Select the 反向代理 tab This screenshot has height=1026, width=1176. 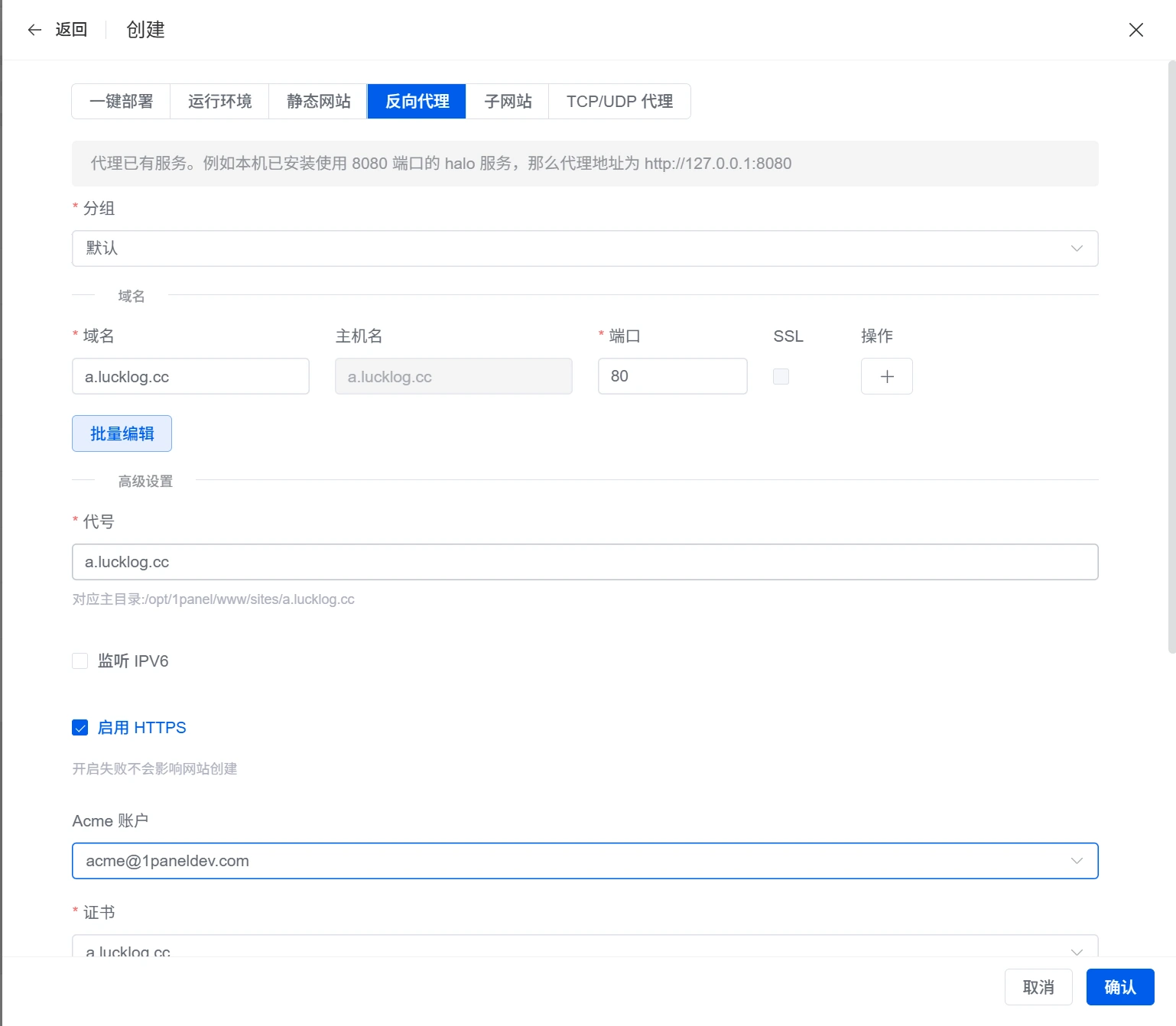[417, 101]
